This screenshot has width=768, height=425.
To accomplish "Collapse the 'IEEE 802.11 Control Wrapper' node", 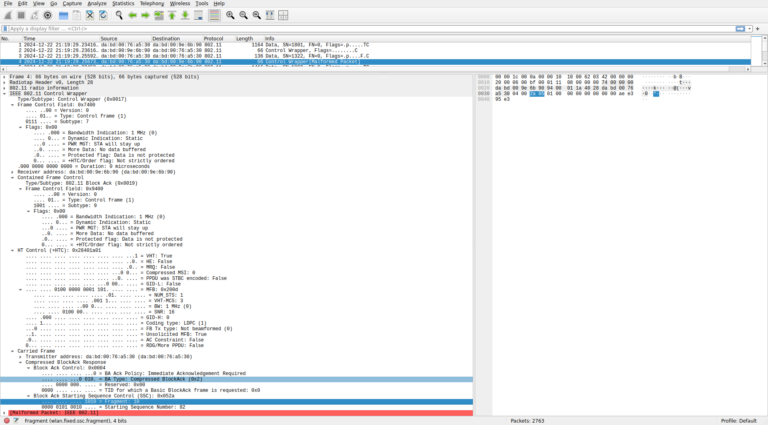I will [x=4, y=94].
